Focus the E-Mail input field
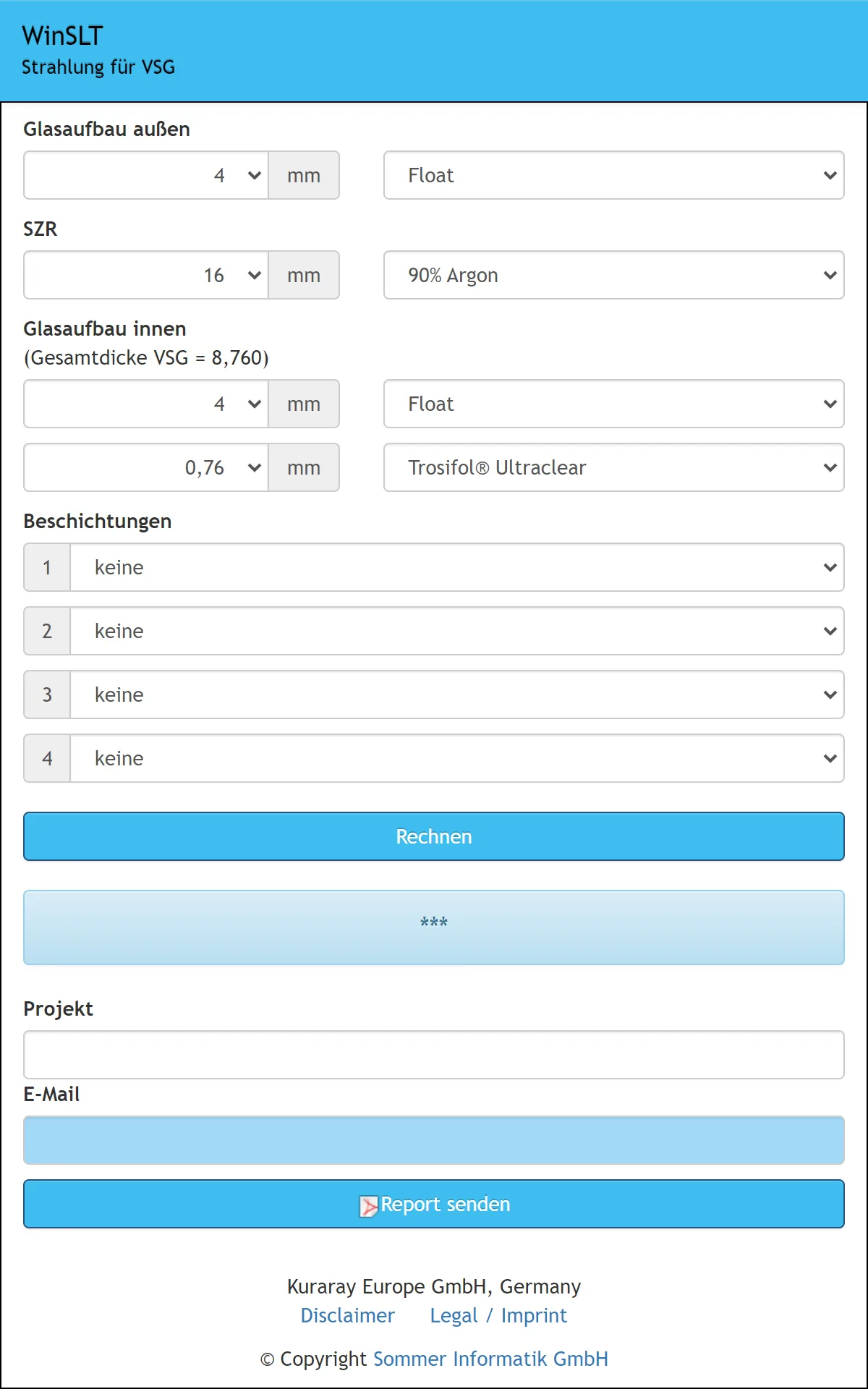The height and width of the screenshot is (1389, 868). pyautogui.click(x=434, y=1140)
